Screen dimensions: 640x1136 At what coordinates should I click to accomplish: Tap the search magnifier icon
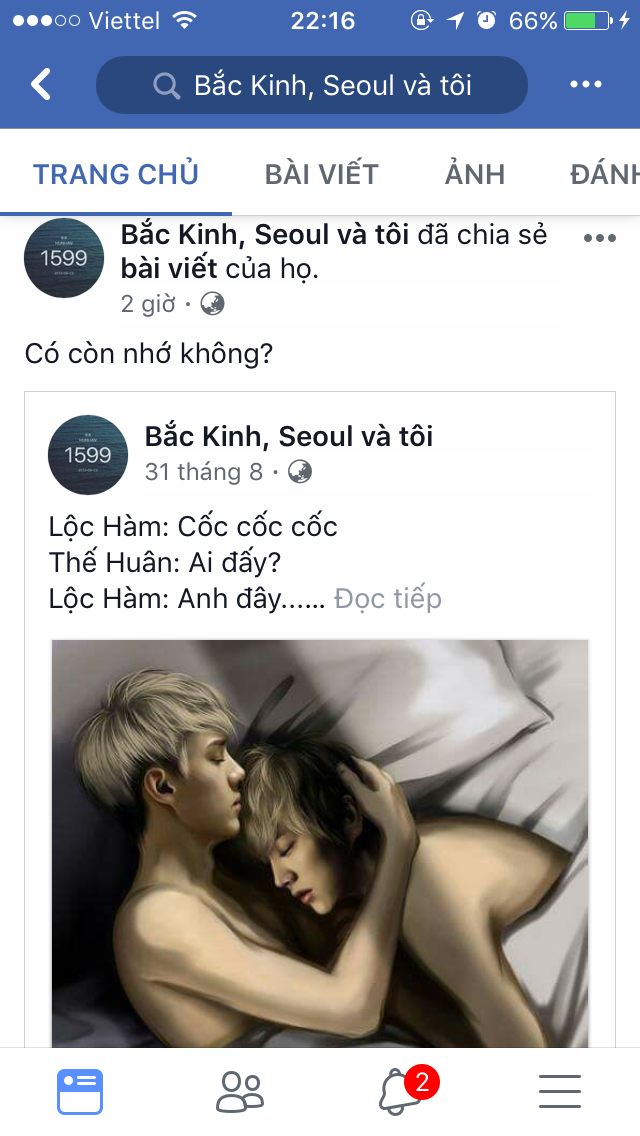167,86
